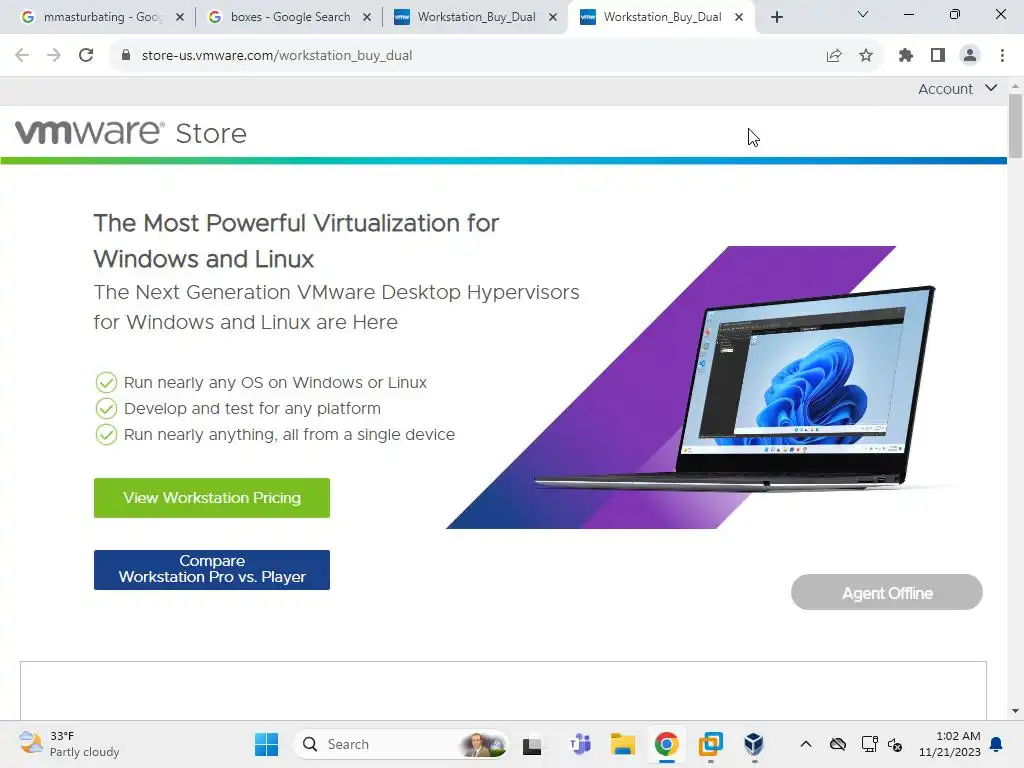Close the boxes - Google Search tab
1024x768 pixels.
[x=367, y=18]
